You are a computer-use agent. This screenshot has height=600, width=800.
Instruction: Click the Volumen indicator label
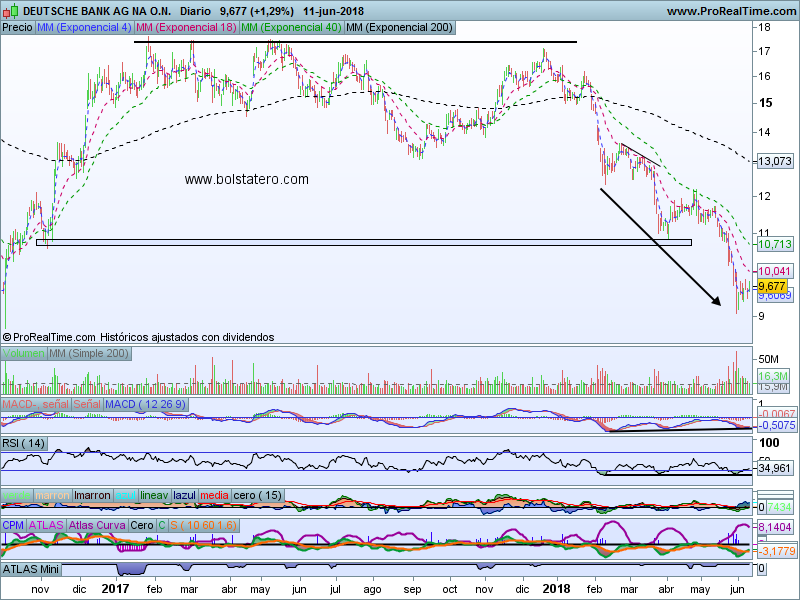pyautogui.click(x=24, y=354)
